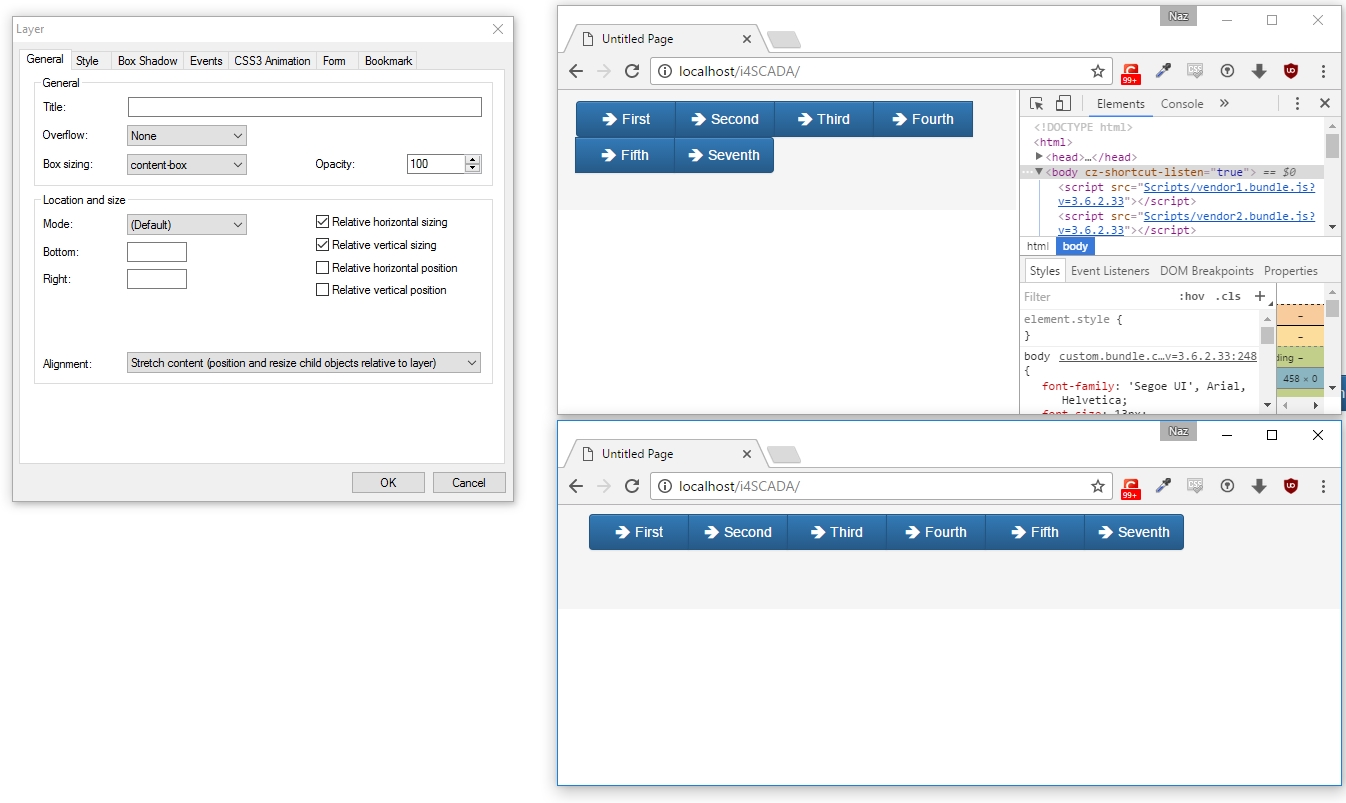
Task: Open Events tab in Layer dialog
Action: (206, 61)
